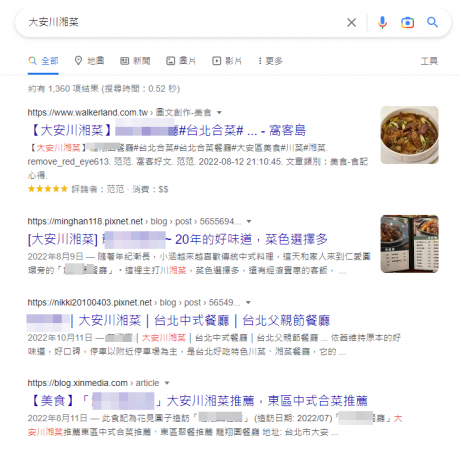Open the 更多 (More) three-dot menu
This screenshot has height=460, width=460.
tap(270, 61)
